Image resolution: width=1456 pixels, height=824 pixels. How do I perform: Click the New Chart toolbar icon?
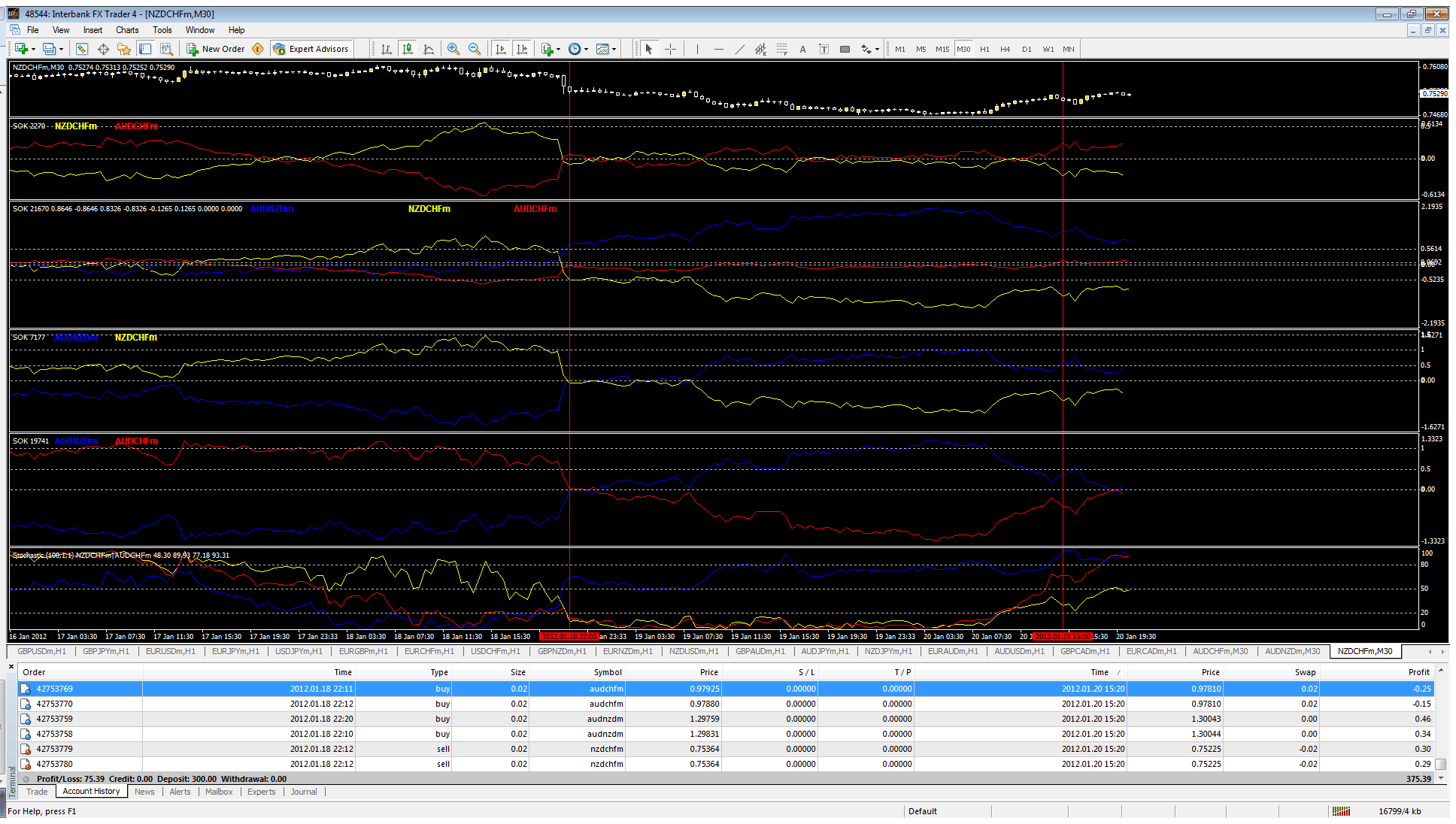(x=21, y=49)
